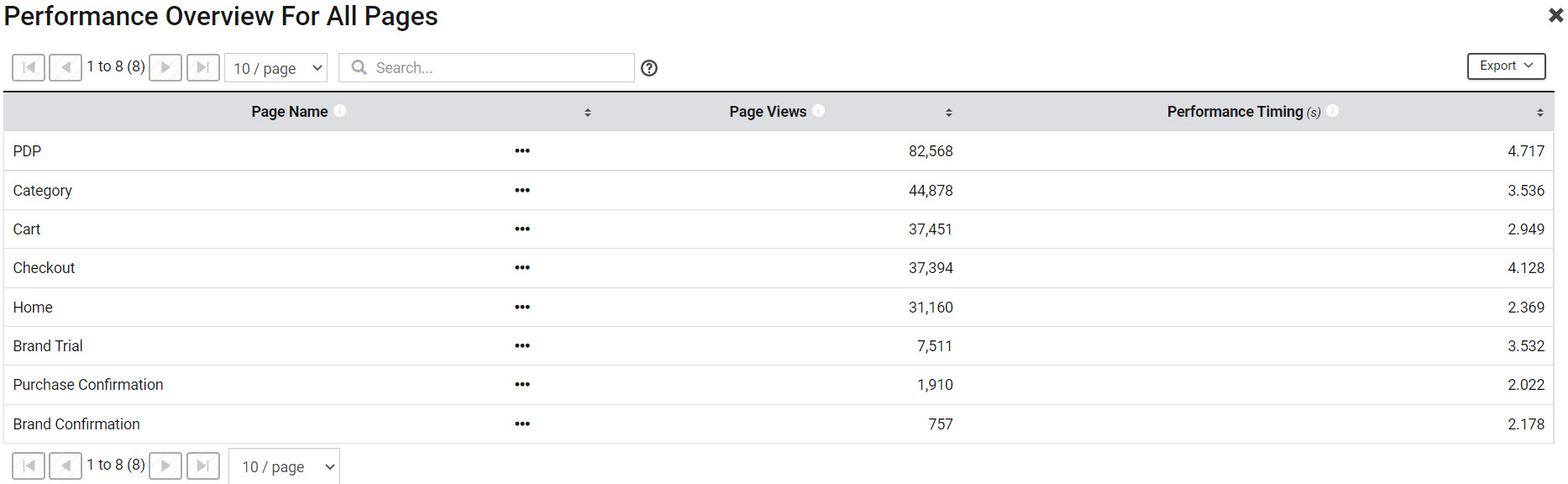Screen dimensions: 1568x484
Task: Jump to last page in bottom pagination
Action: [202, 466]
